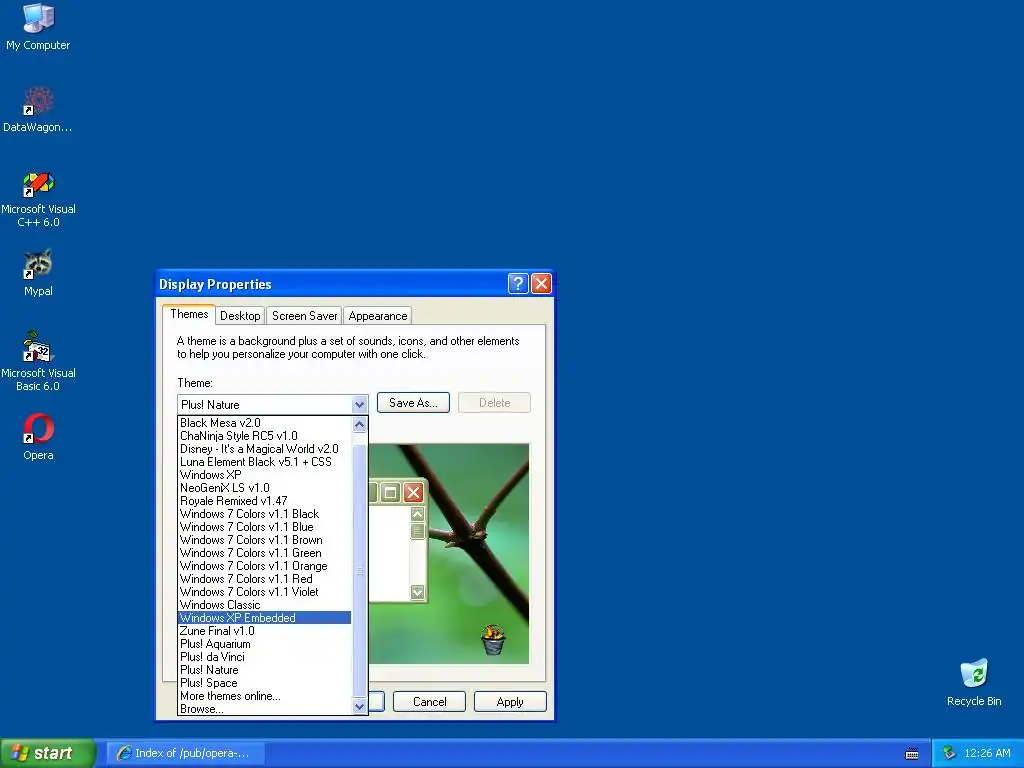
Task: Click the Display Properties help button
Action: (518, 283)
